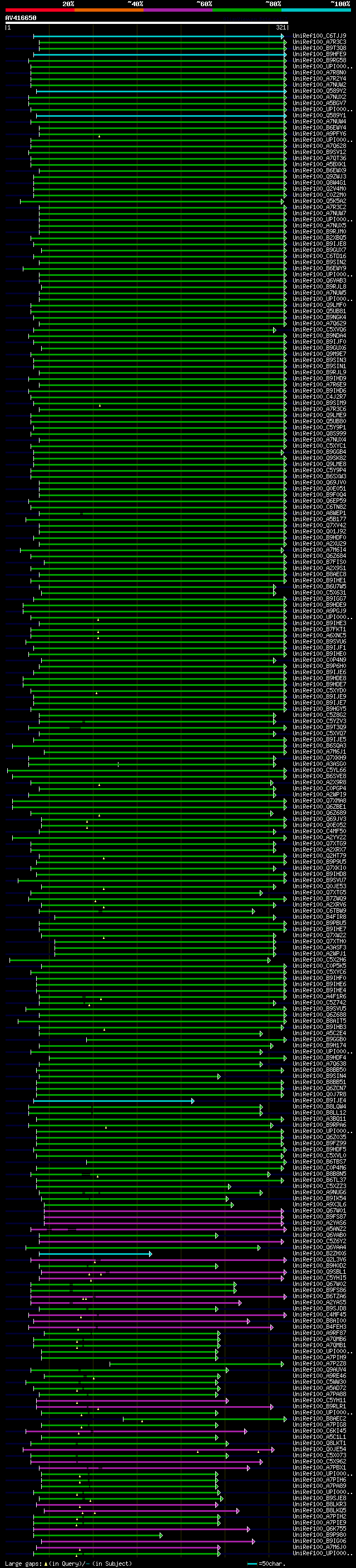Click the cyan alignment bar of B9IJE4
356x1568 pixels.
tap(114, 1101)
